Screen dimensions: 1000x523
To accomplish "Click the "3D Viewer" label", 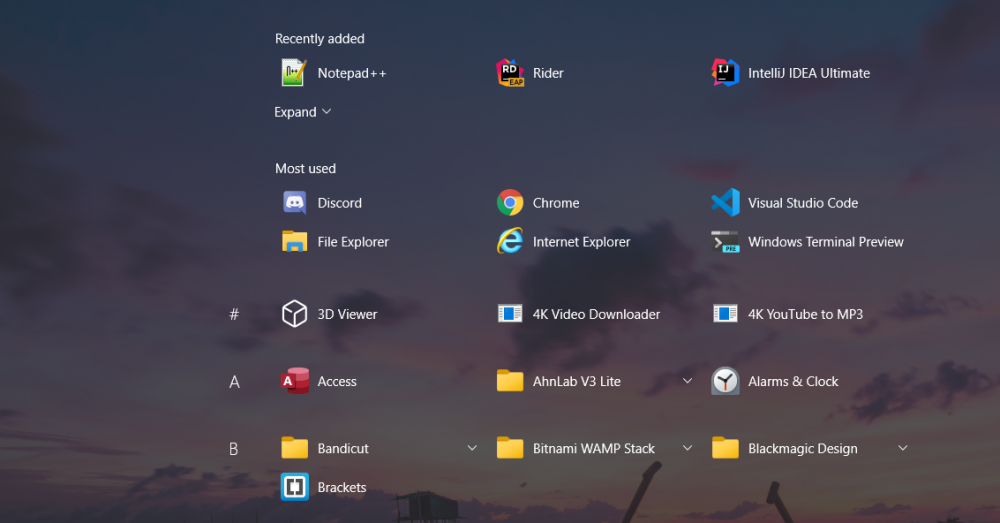I will 348,314.
